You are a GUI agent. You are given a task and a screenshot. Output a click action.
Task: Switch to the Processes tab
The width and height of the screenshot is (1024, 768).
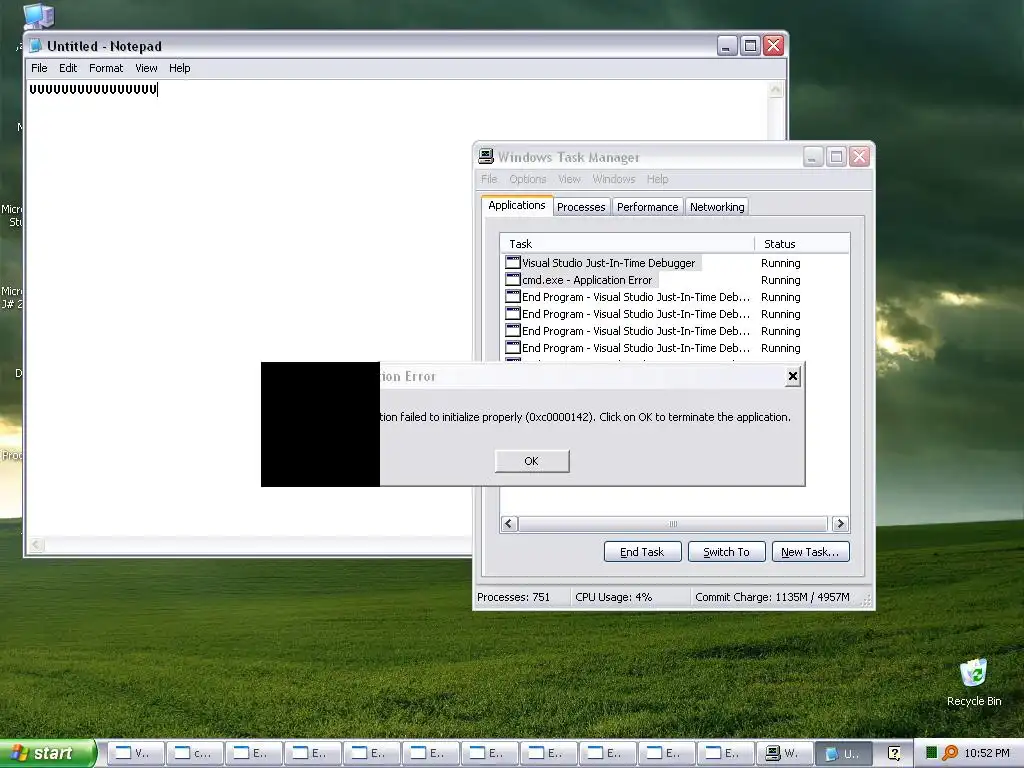coord(581,207)
